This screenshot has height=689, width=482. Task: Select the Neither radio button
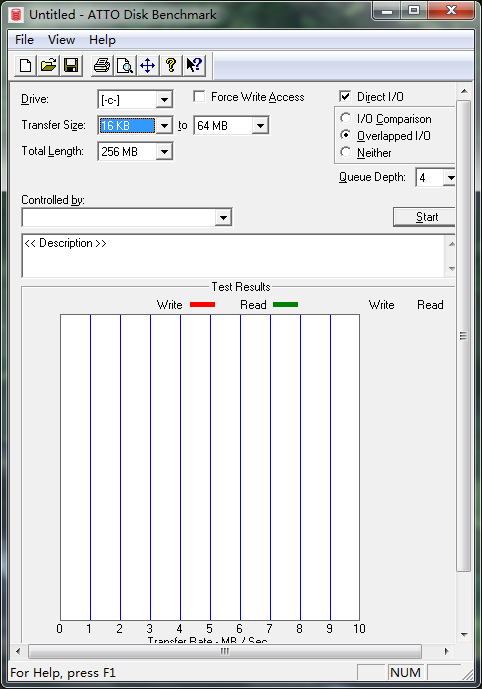pos(346,152)
